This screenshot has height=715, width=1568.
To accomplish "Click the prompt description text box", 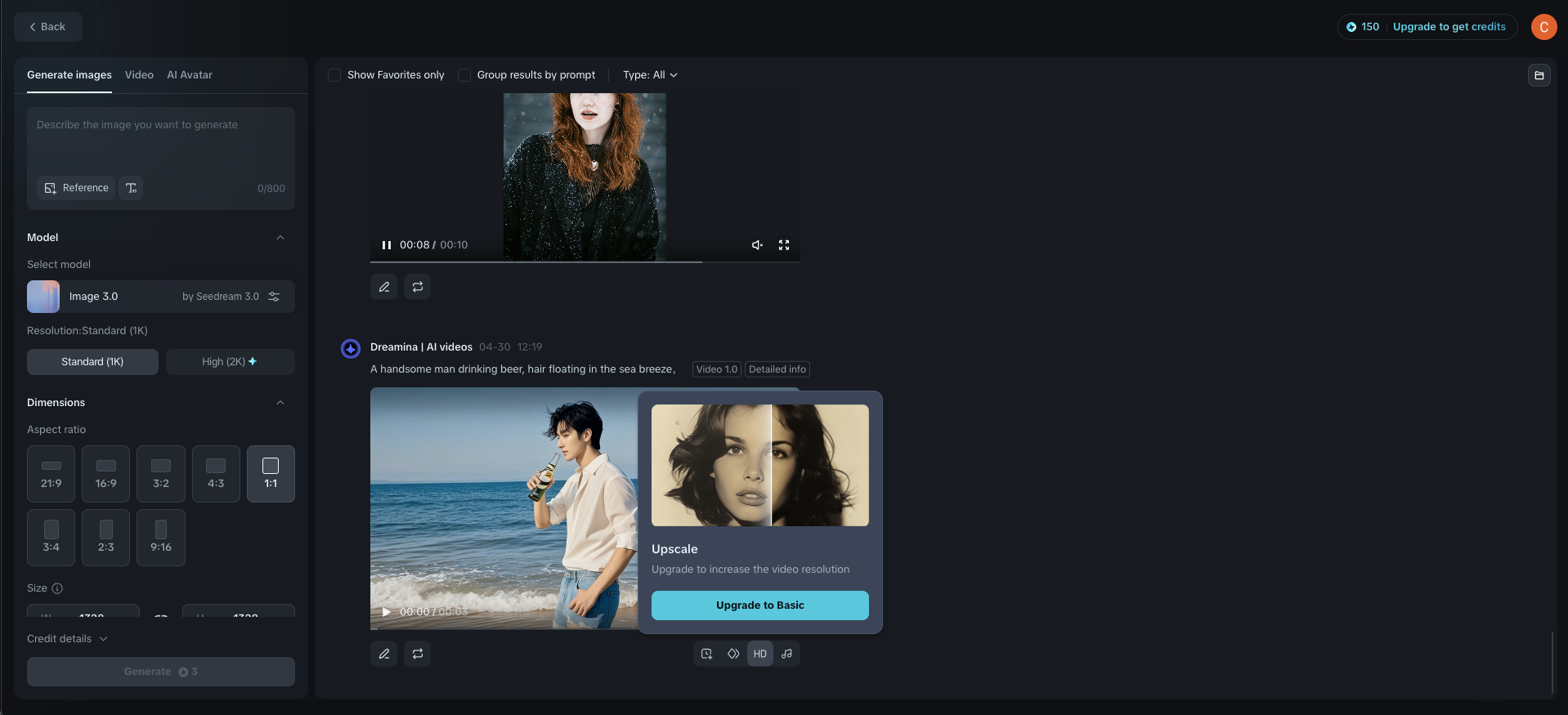I will [161, 143].
